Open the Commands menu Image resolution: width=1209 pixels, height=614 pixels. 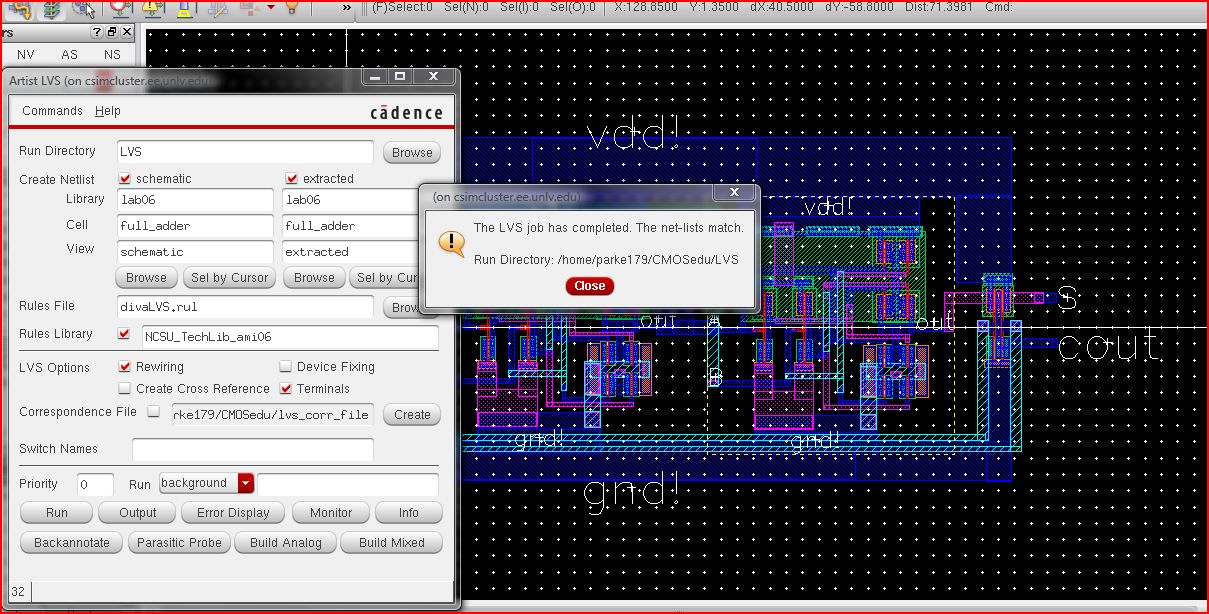pos(52,111)
